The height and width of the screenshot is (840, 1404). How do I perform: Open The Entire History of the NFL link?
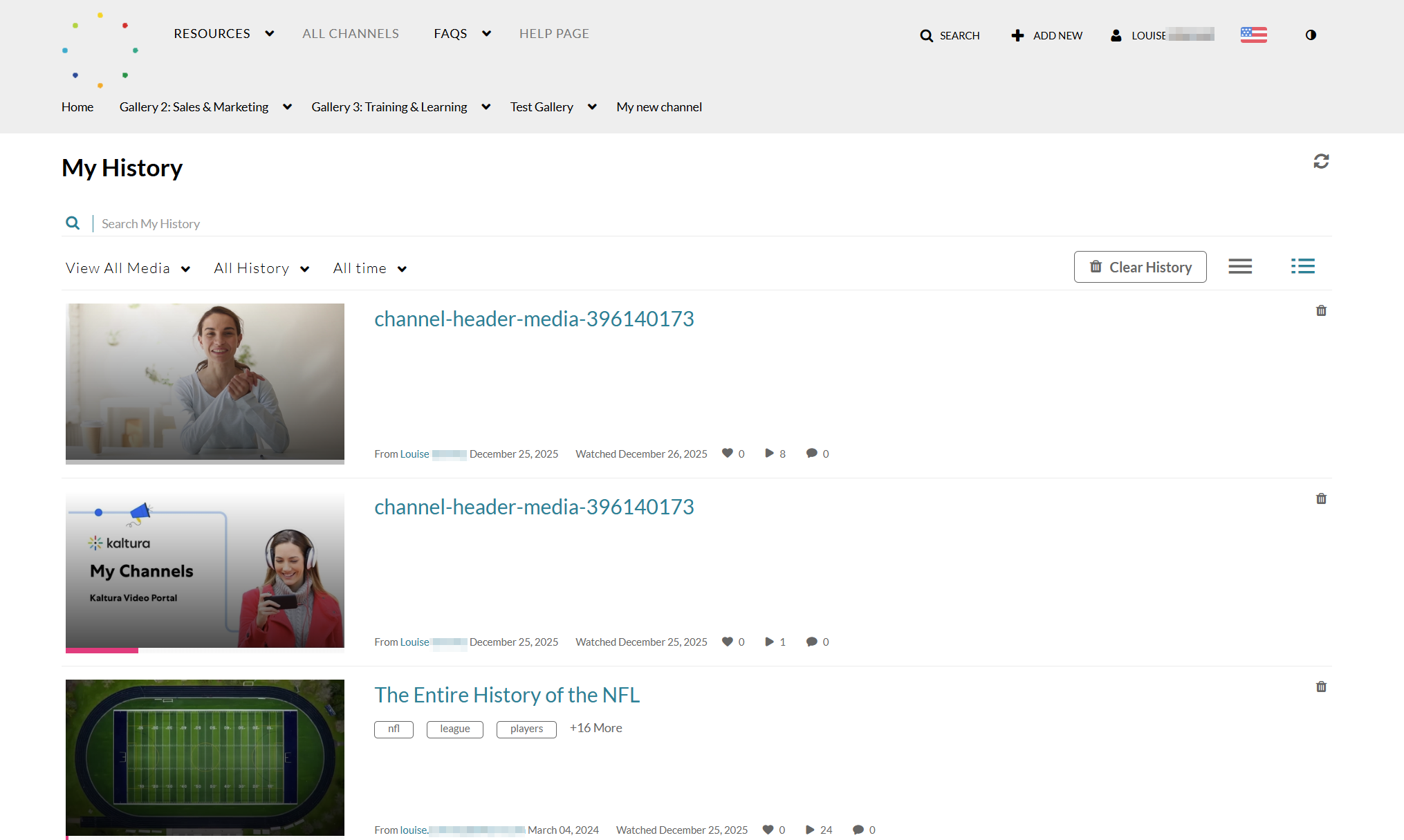click(x=507, y=694)
